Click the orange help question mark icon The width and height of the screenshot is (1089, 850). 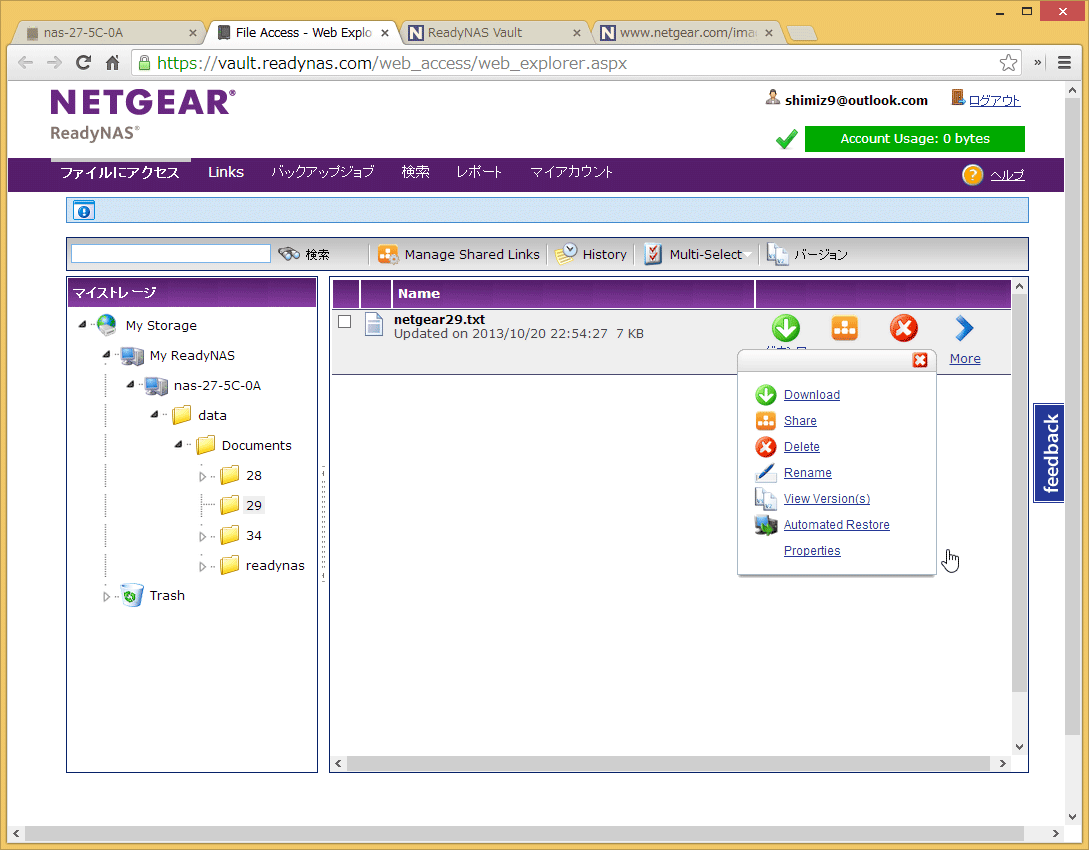coord(972,175)
